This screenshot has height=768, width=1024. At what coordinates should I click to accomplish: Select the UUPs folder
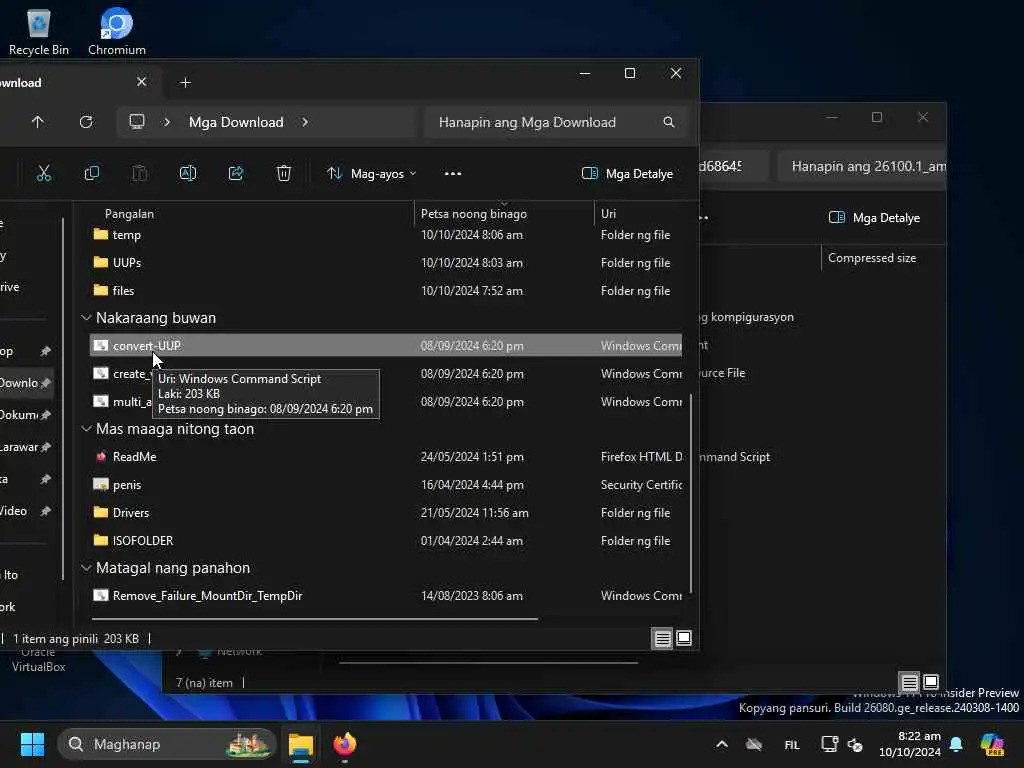(x=385, y=263)
